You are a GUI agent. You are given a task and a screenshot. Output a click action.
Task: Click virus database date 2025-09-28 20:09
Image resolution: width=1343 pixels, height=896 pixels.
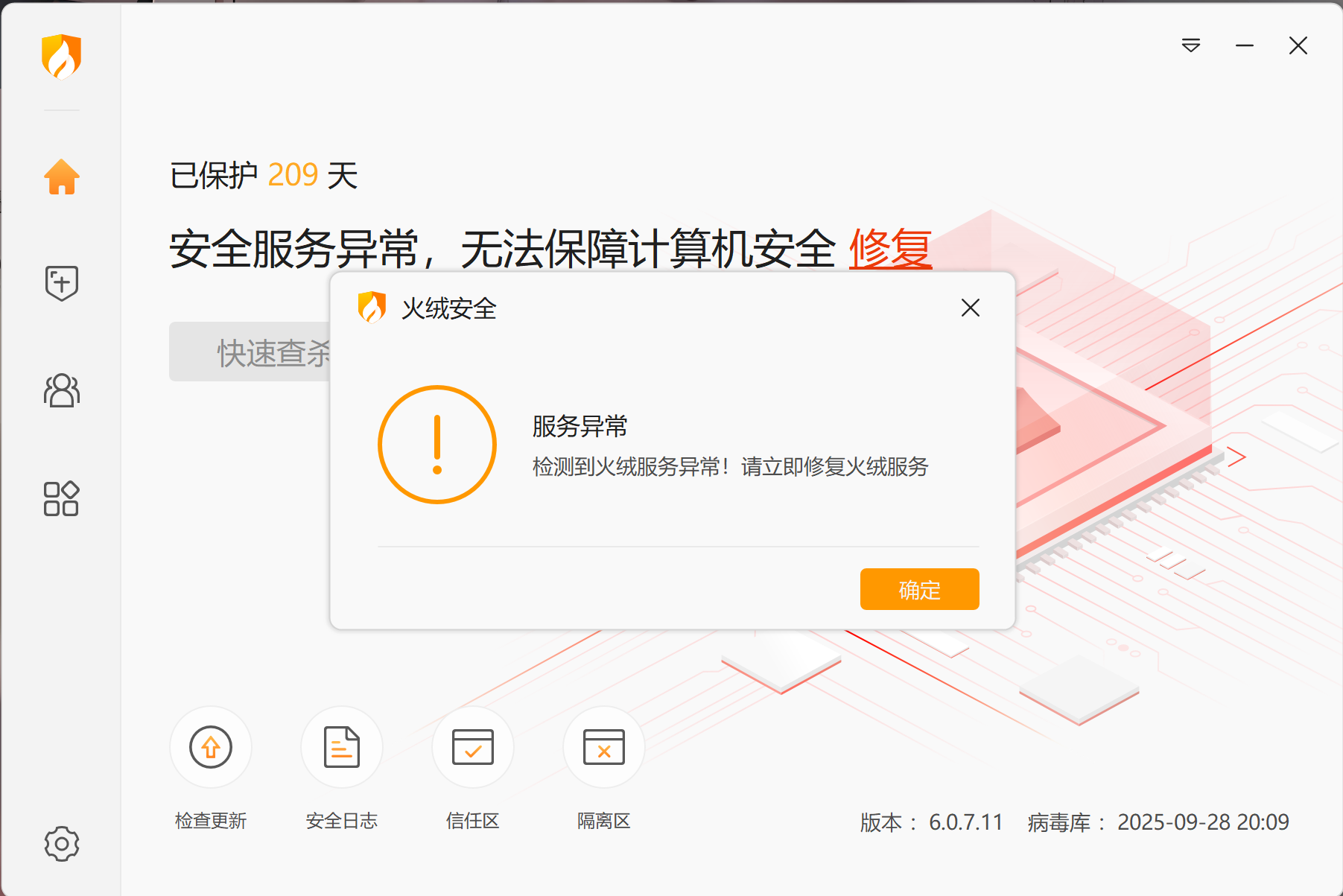1203,822
